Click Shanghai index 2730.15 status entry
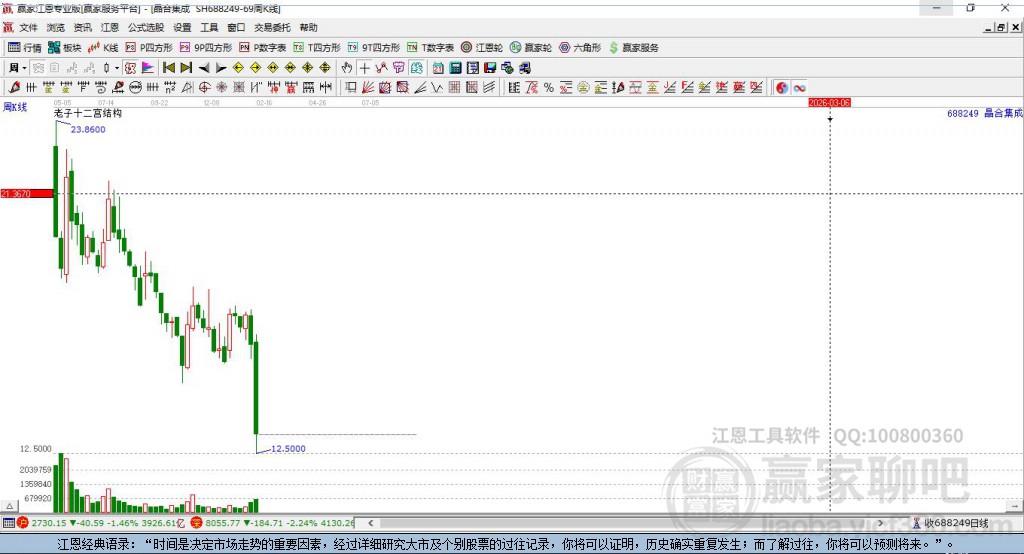Viewport: 1024px width, 554px height. 101,523
